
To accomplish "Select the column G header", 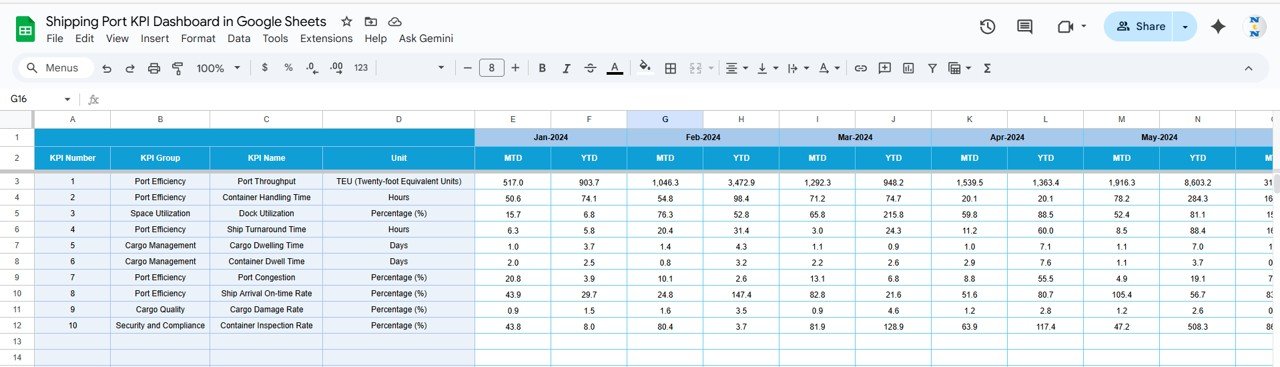I will pos(665,119).
